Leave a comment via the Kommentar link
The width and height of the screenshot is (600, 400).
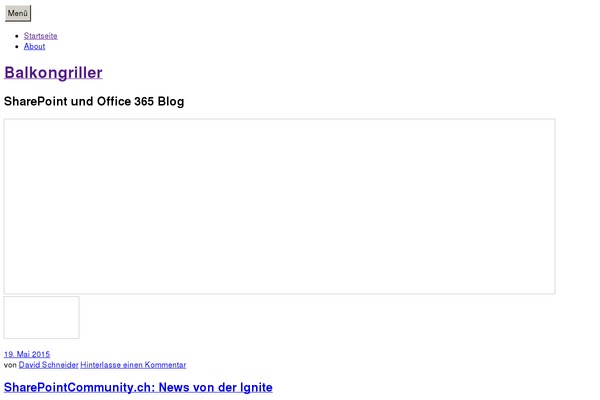tap(133, 365)
